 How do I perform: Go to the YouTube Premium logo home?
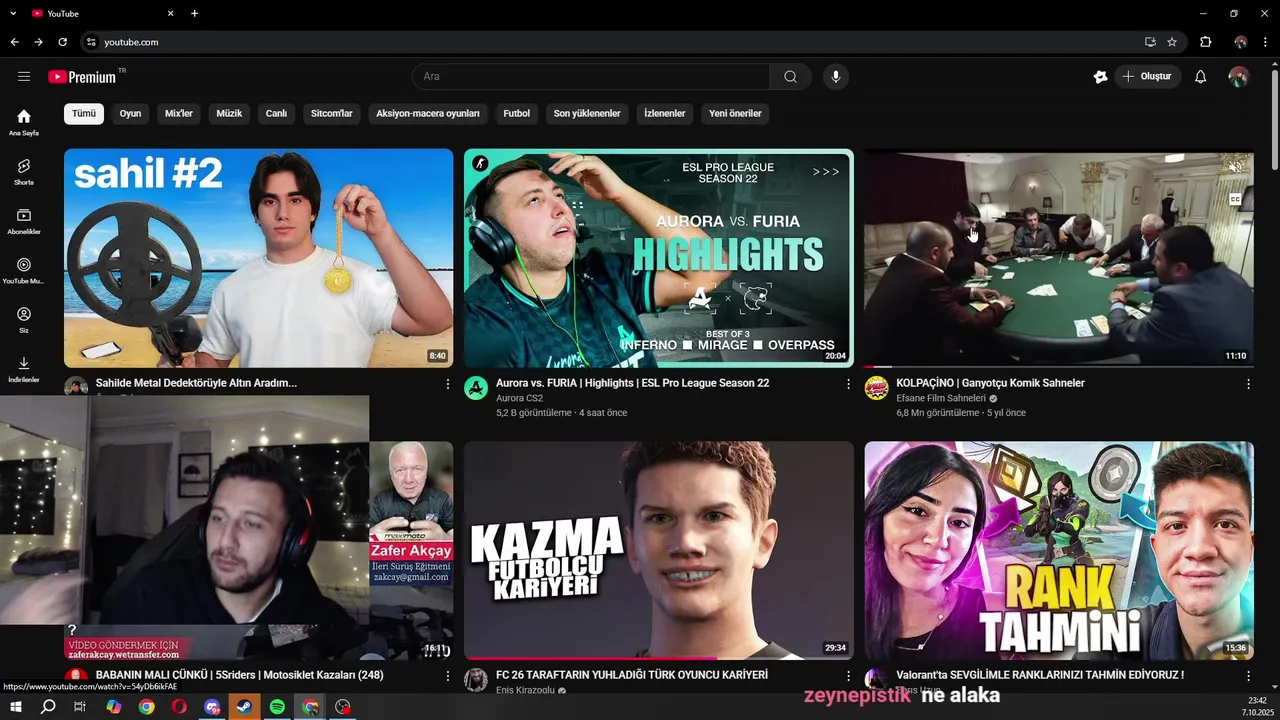coord(86,77)
